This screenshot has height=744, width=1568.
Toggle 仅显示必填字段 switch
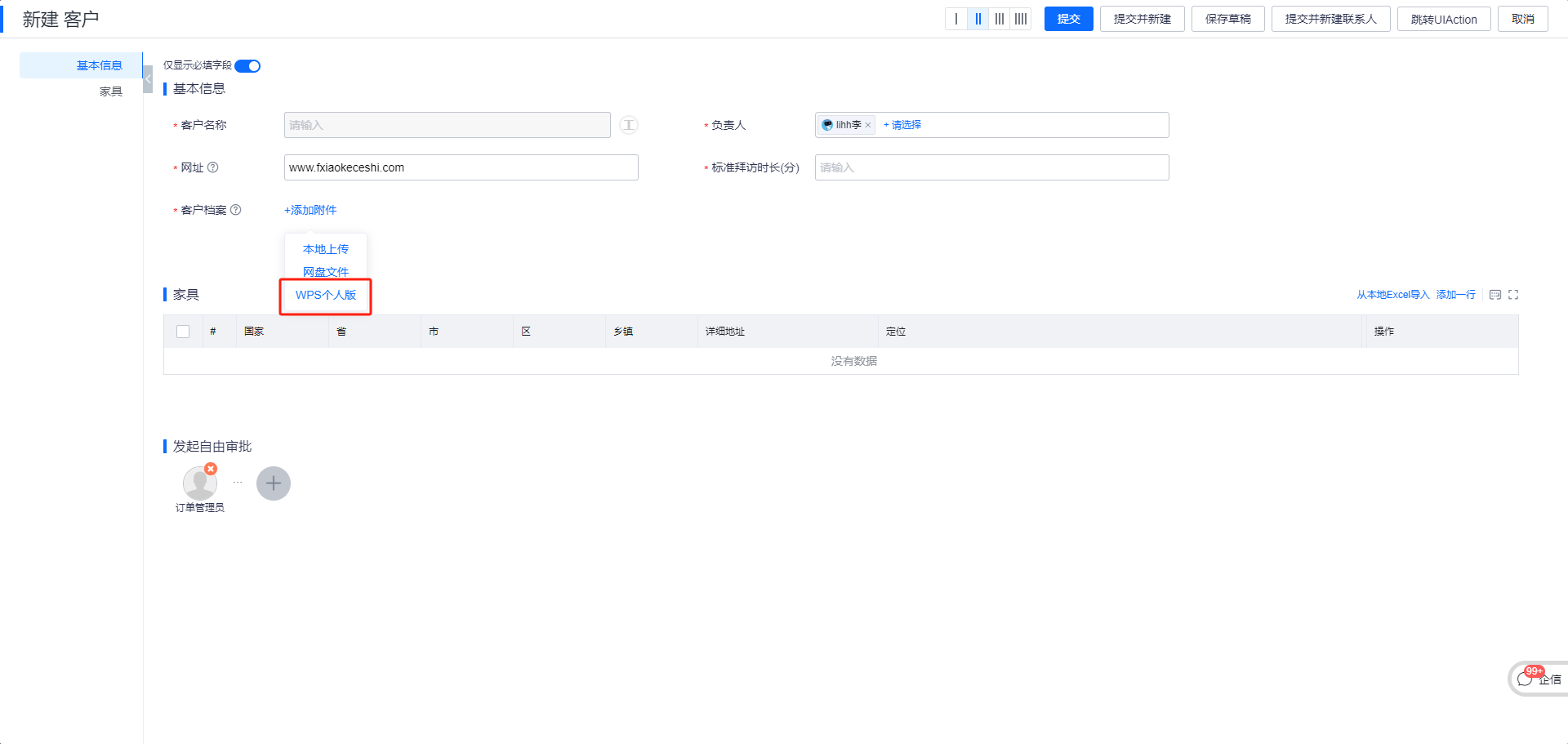click(x=247, y=66)
